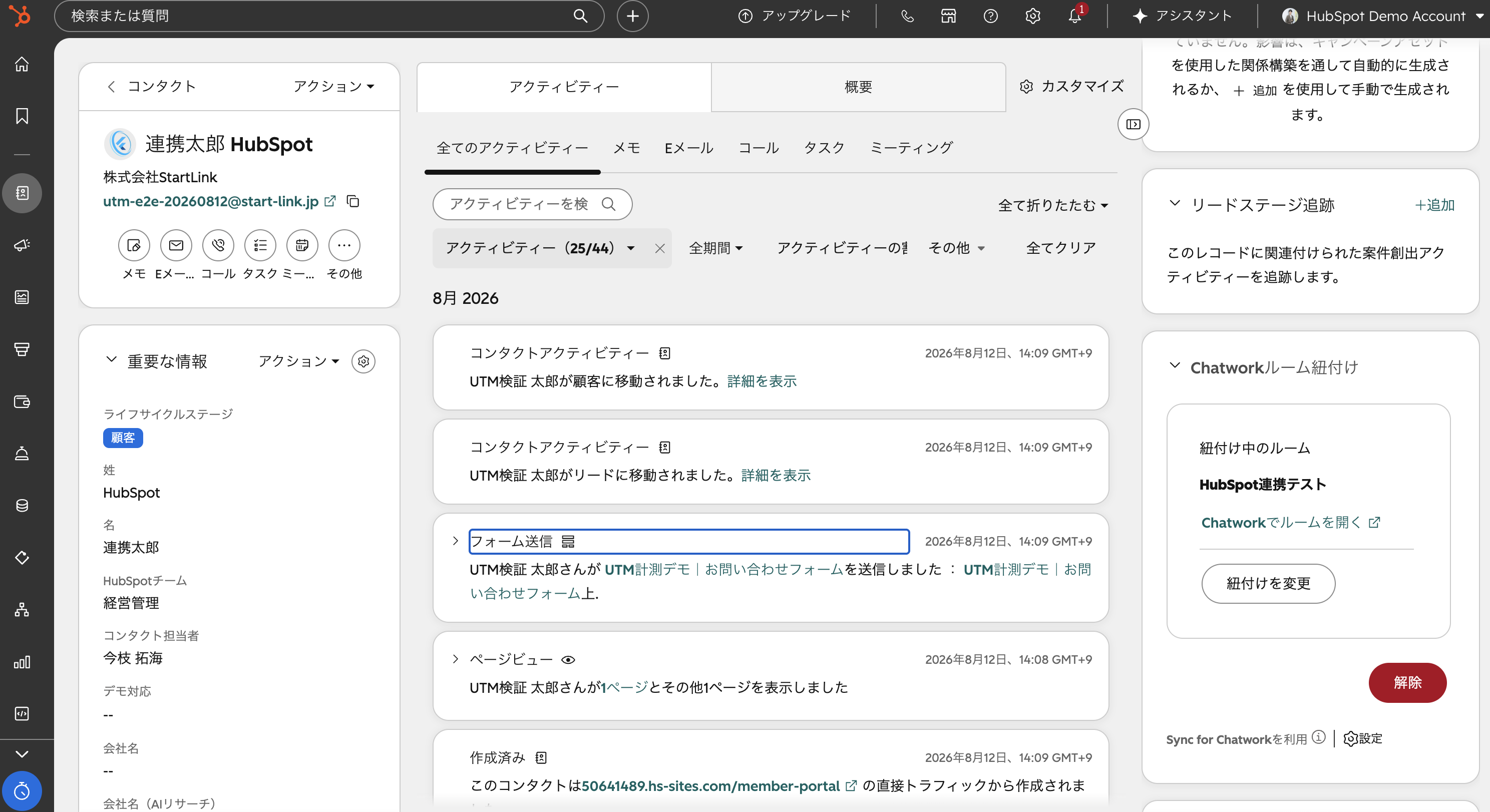Copy the contact email with copy icon

353,201
